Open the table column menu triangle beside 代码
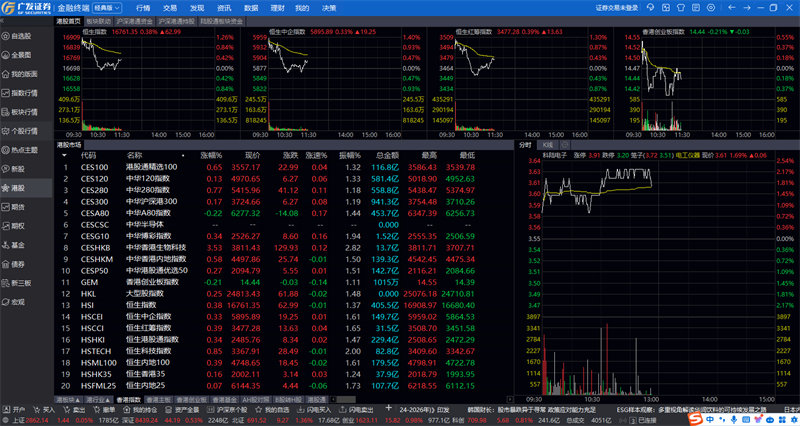This screenshot has height=426, width=800. pos(64,155)
